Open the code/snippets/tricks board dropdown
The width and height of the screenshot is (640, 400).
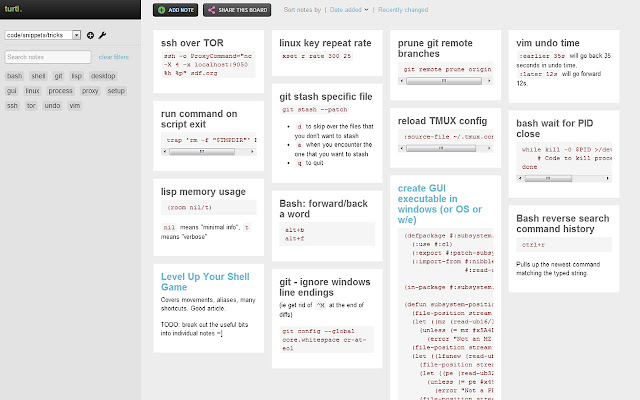(x=43, y=35)
